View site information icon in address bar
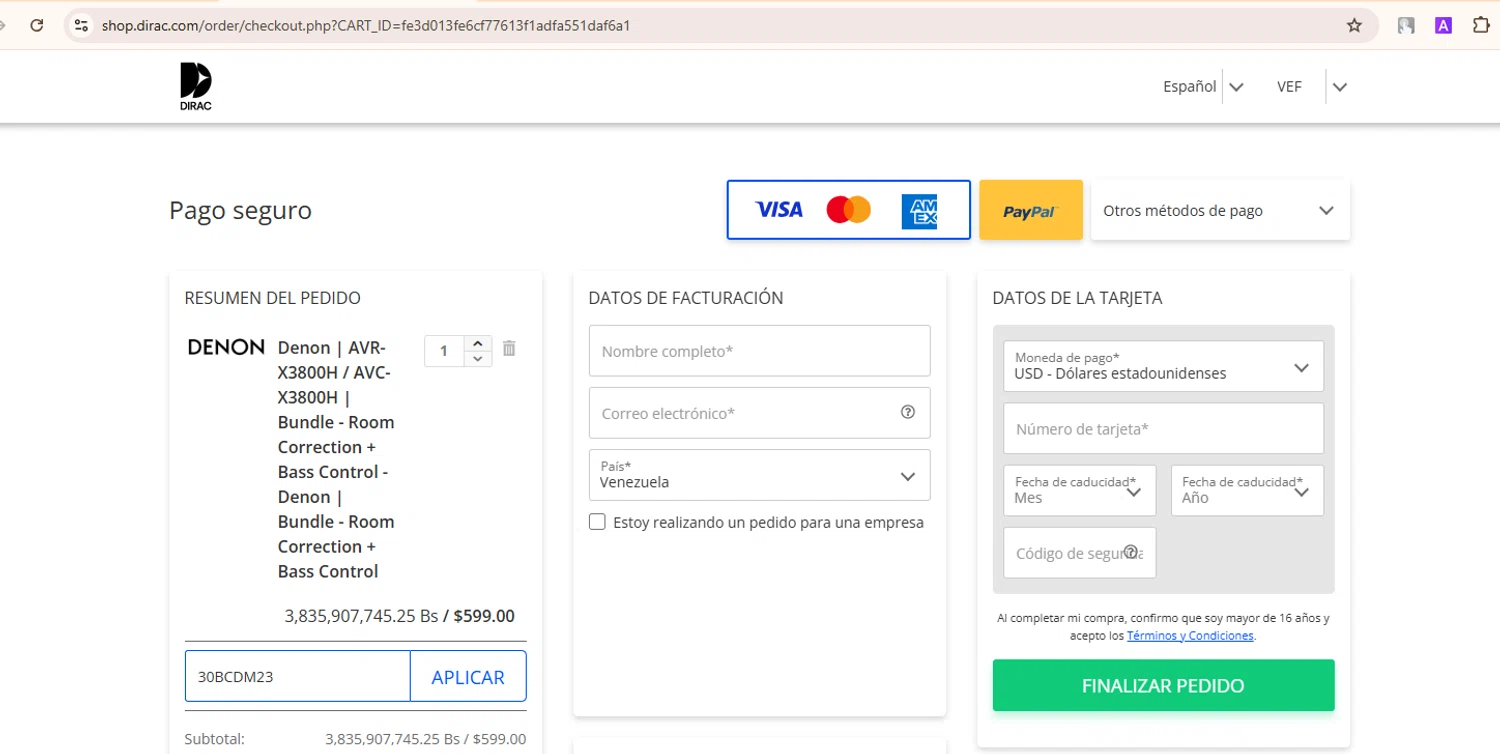Screen dimensions: 1500x754 (82, 25)
